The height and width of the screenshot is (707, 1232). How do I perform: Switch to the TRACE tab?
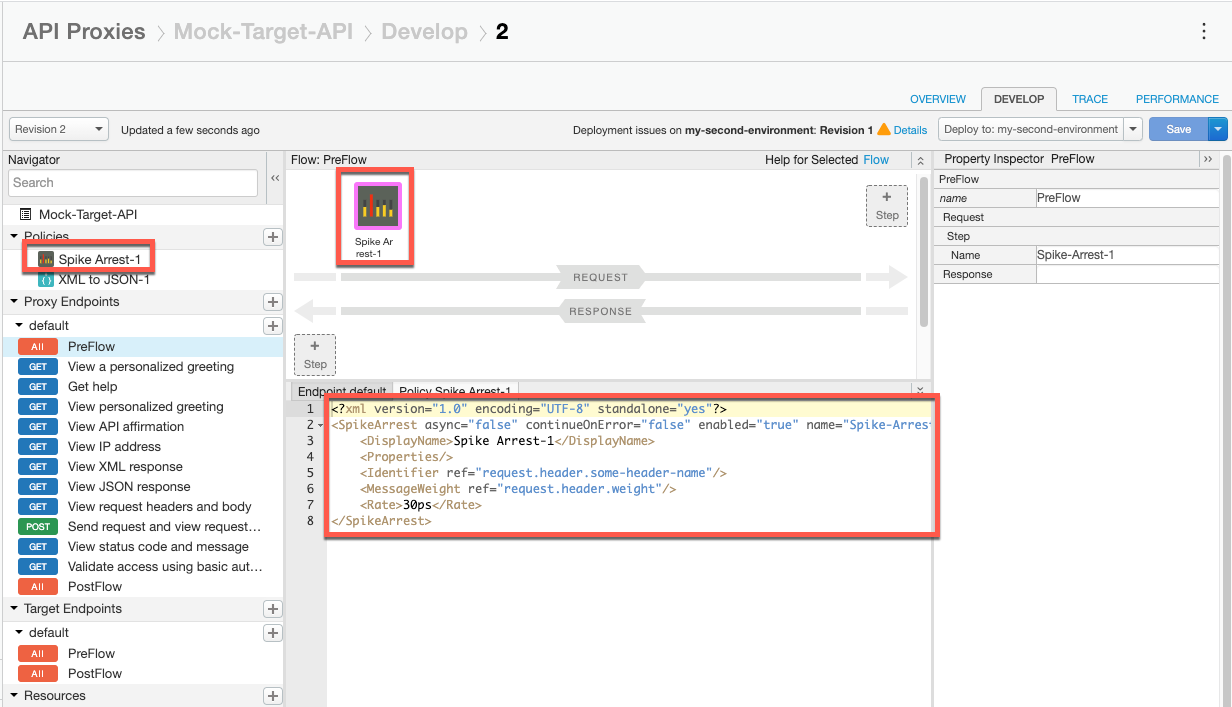(1090, 99)
